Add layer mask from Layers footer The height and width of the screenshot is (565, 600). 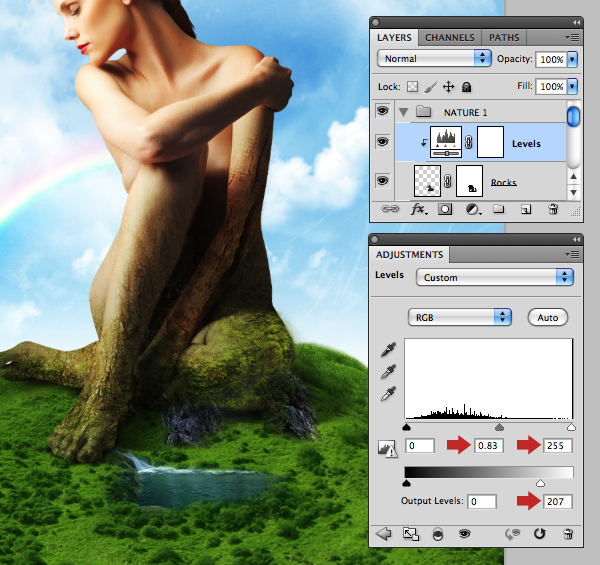point(445,209)
